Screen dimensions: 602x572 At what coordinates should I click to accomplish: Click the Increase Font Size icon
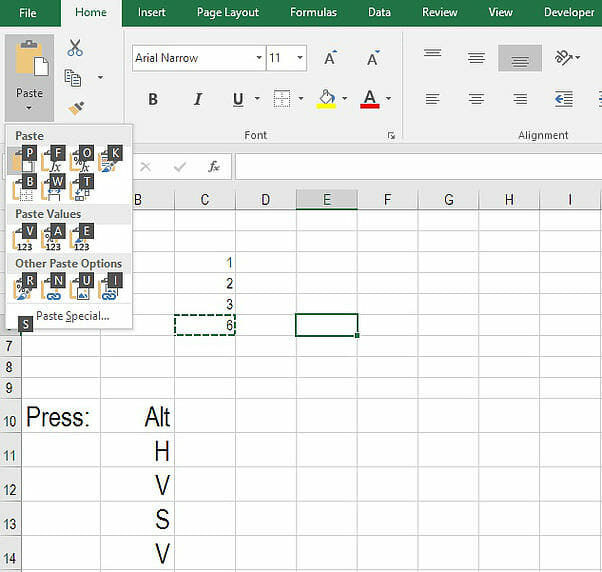330,58
